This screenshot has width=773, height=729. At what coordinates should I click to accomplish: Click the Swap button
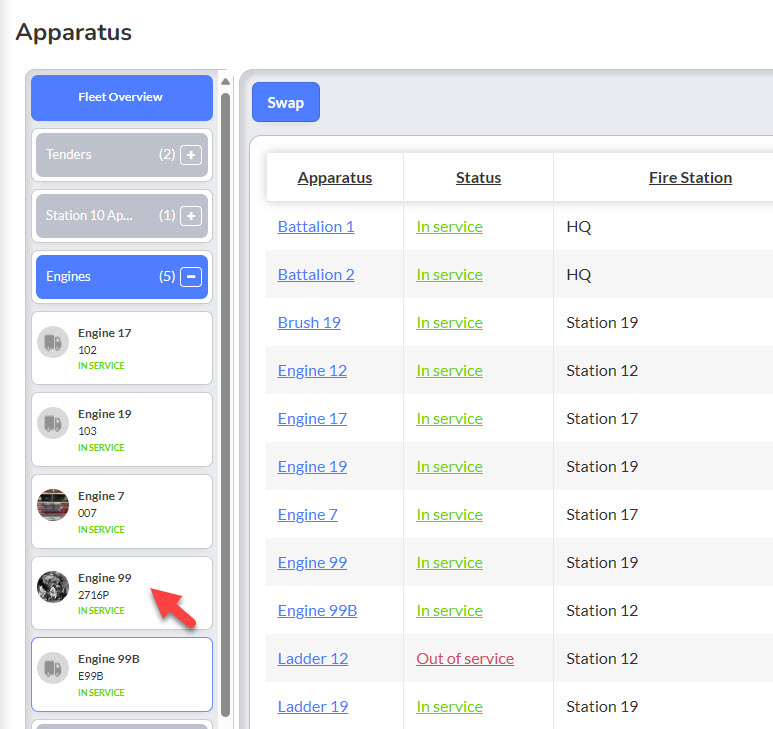pyautogui.click(x=285, y=102)
